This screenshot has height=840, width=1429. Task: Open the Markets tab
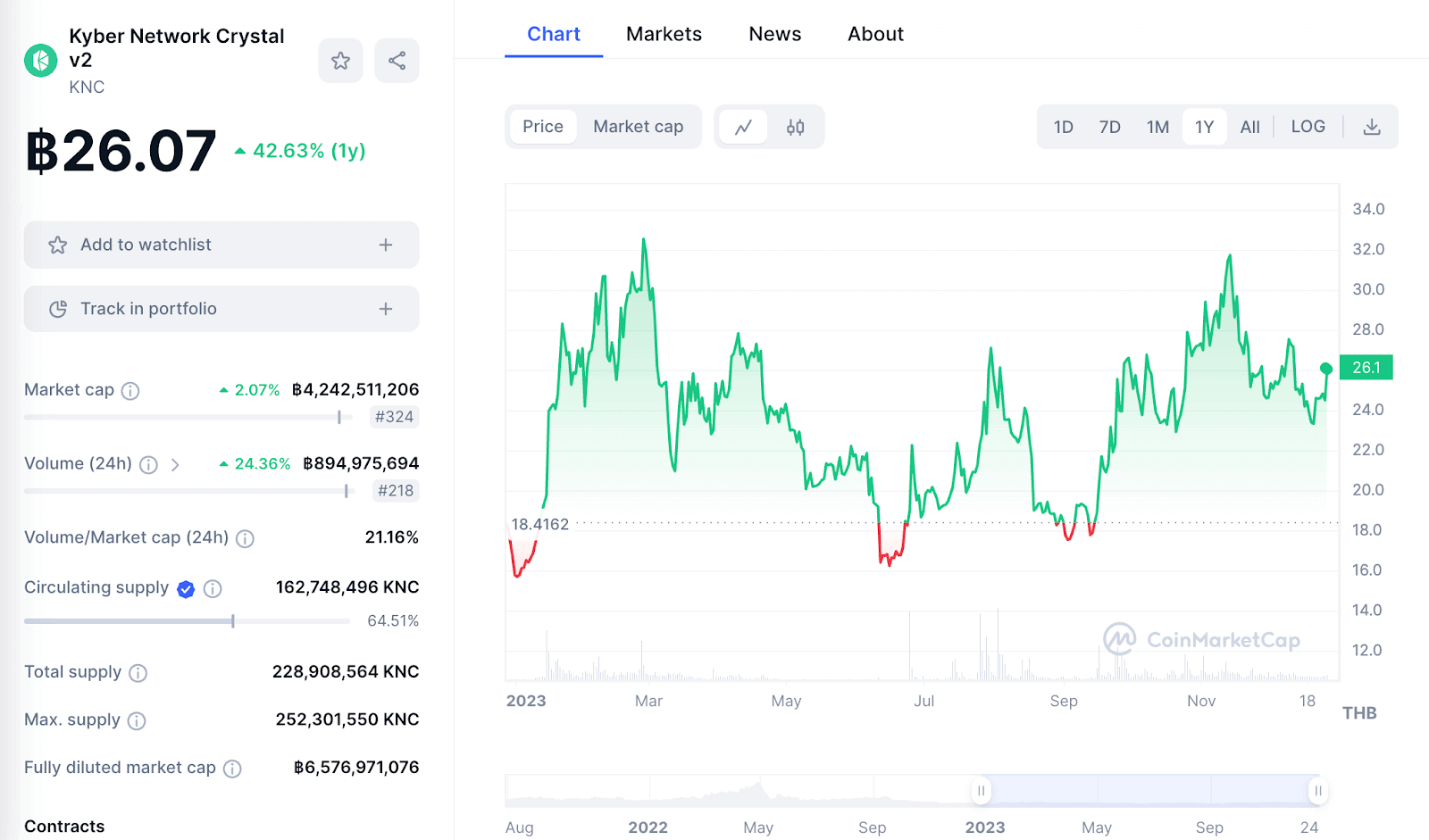pos(664,34)
